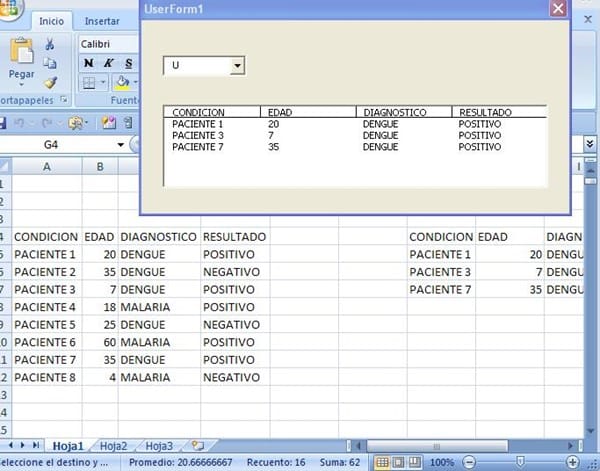This screenshot has height=471, width=600.
Task: Click the cell borders icon
Action: tap(89, 82)
